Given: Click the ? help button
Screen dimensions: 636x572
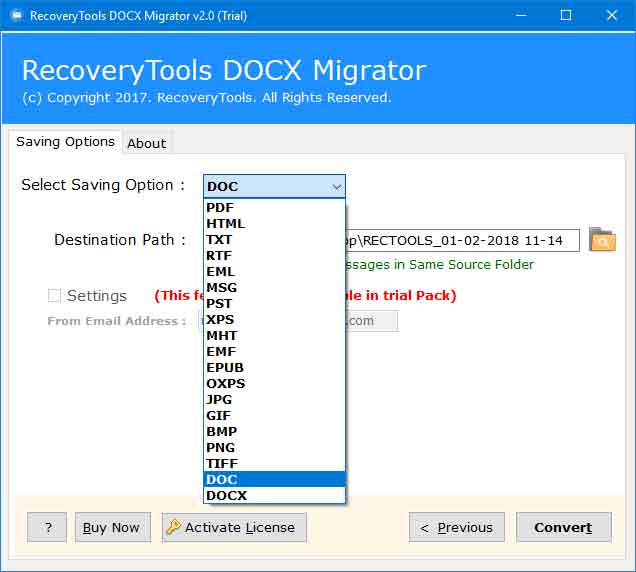Looking at the screenshot, I should (x=47, y=527).
